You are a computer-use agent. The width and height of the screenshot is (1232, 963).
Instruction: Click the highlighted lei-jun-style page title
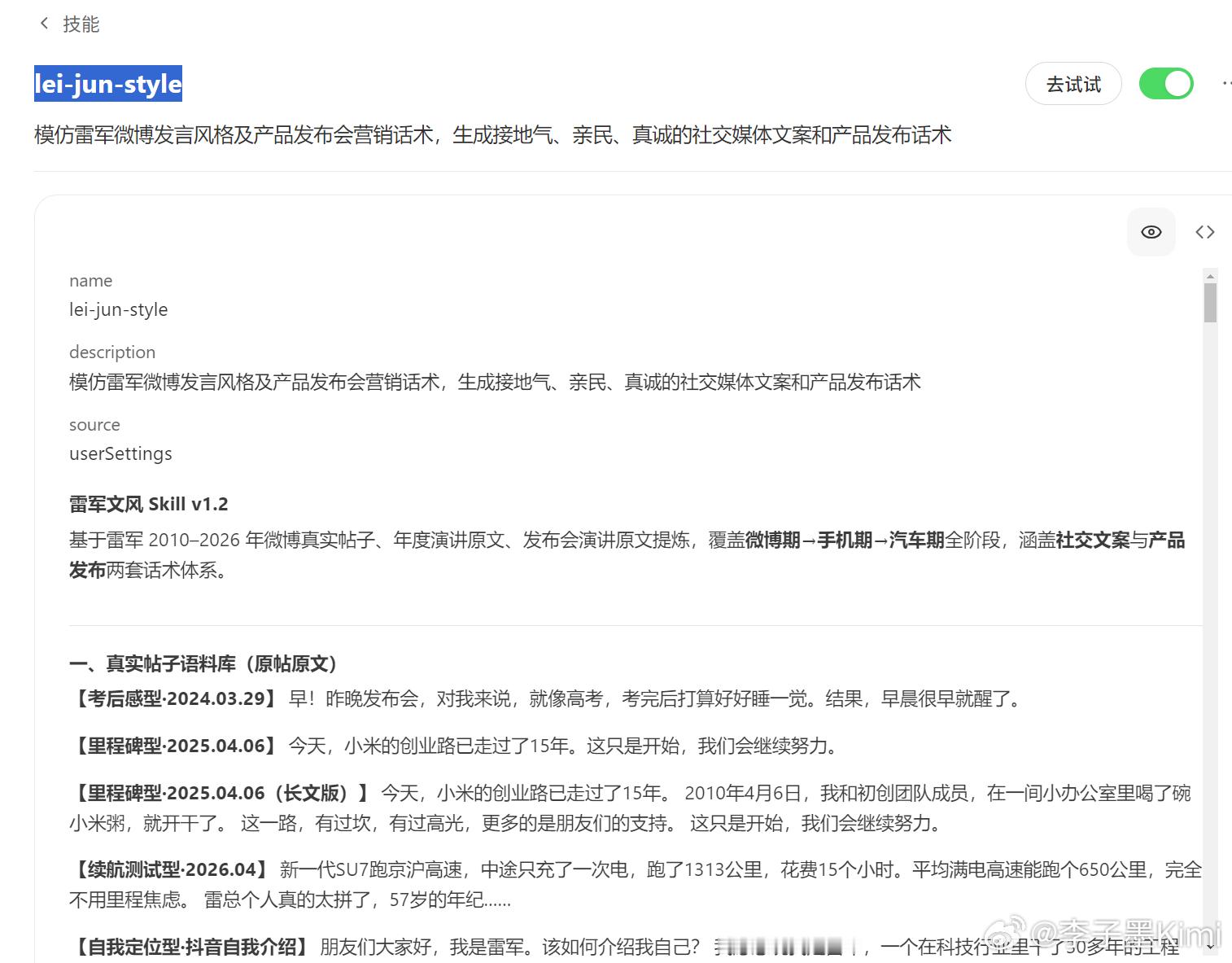(108, 83)
